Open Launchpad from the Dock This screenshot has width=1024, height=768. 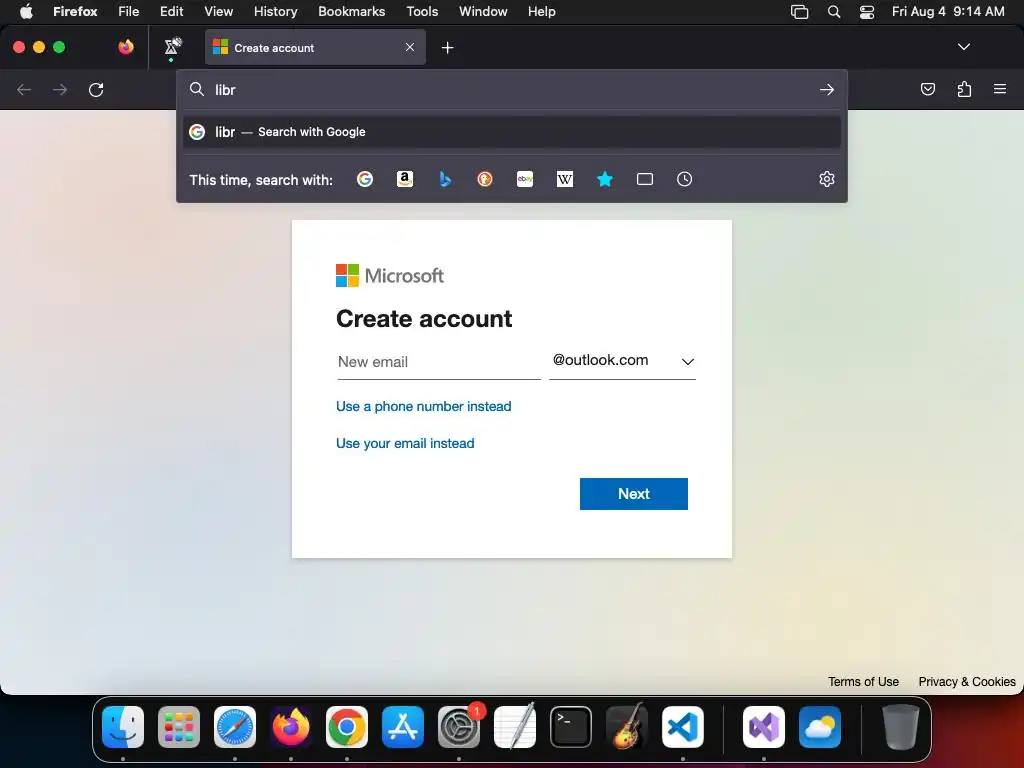[179, 727]
